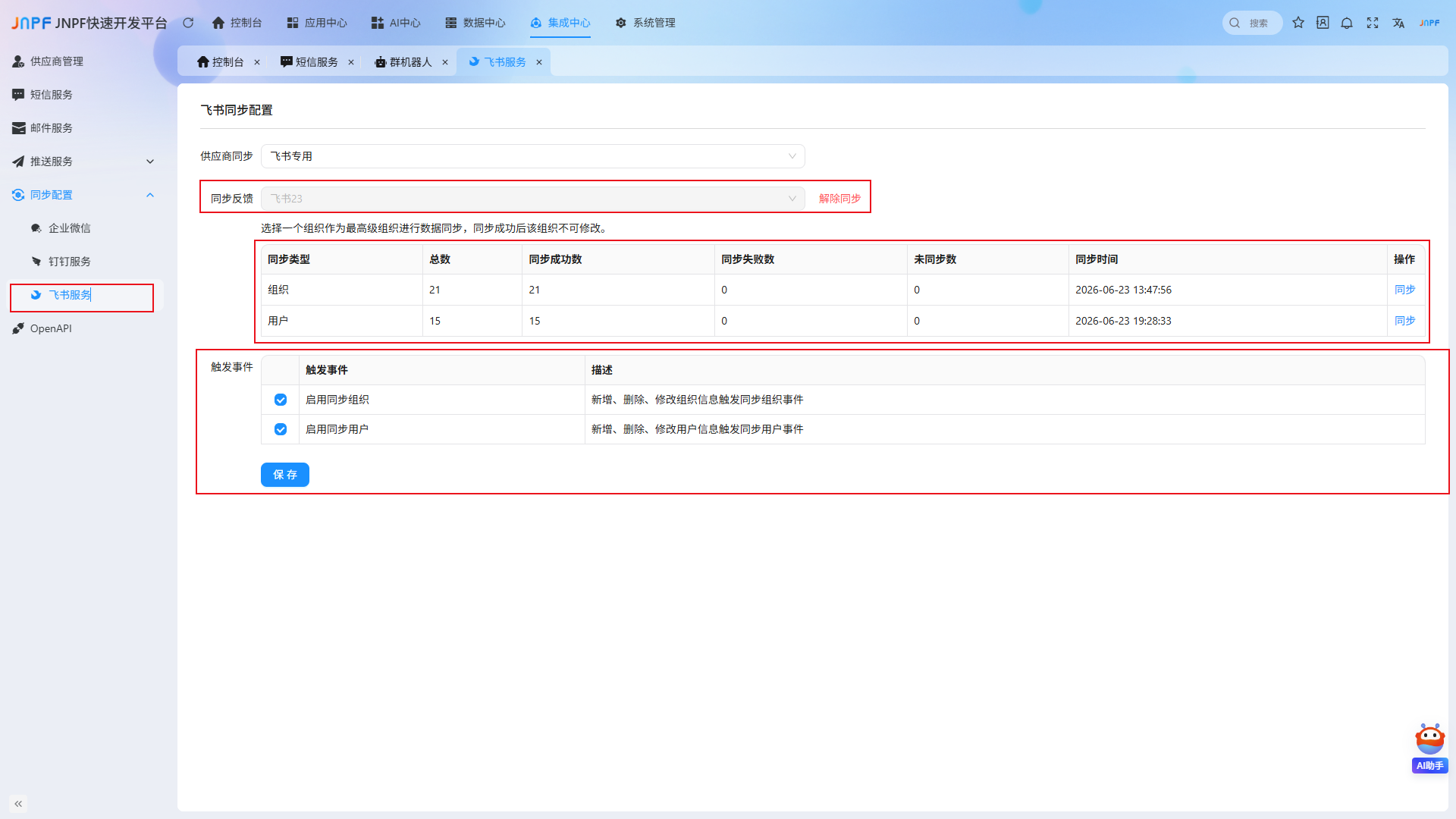Close the 飞书服务 page tab
This screenshot has height=819, width=1456.
(539, 62)
